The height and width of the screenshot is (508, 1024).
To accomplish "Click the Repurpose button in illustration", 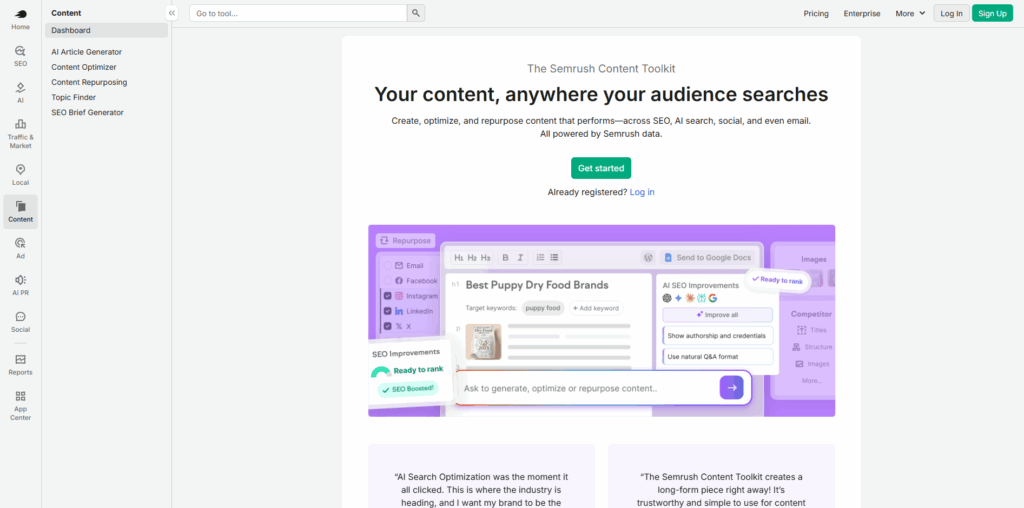I will pos(405,240).
